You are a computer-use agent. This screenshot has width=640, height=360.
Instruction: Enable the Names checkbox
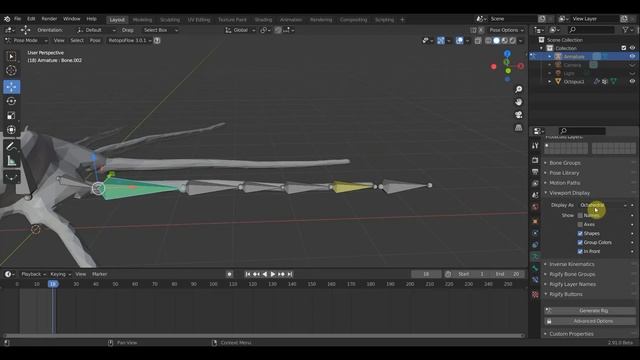[580, 215]
